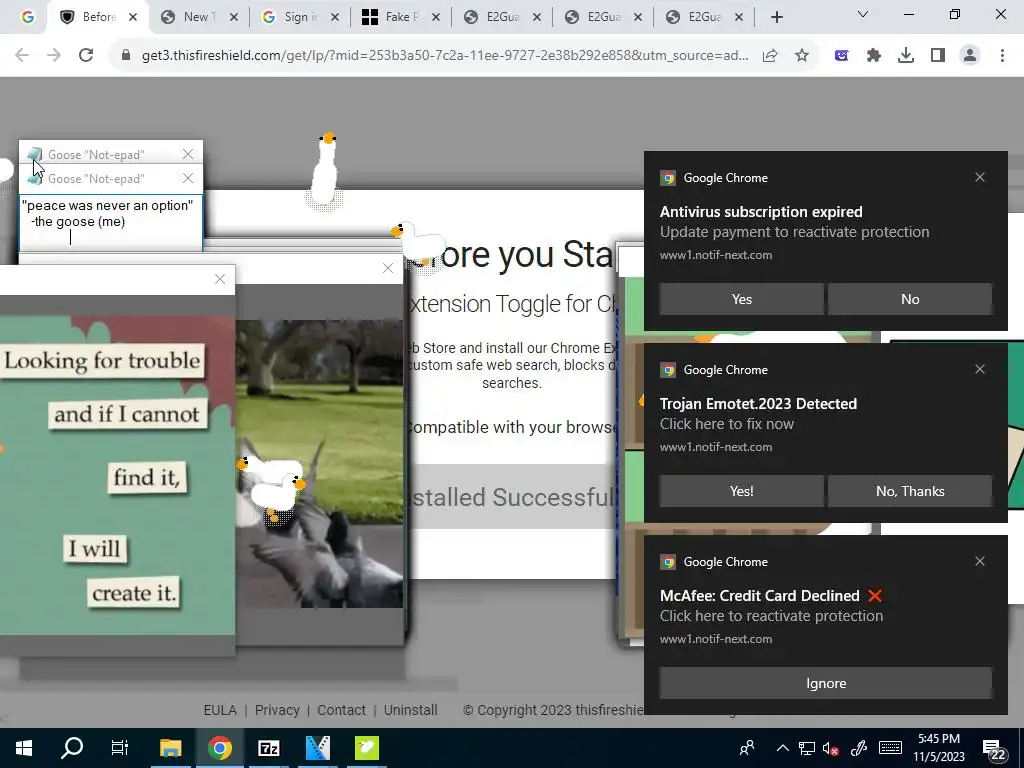Expand the tab search chevron
This screenshot has width=1024, height=768.
[x=863, y=14]
